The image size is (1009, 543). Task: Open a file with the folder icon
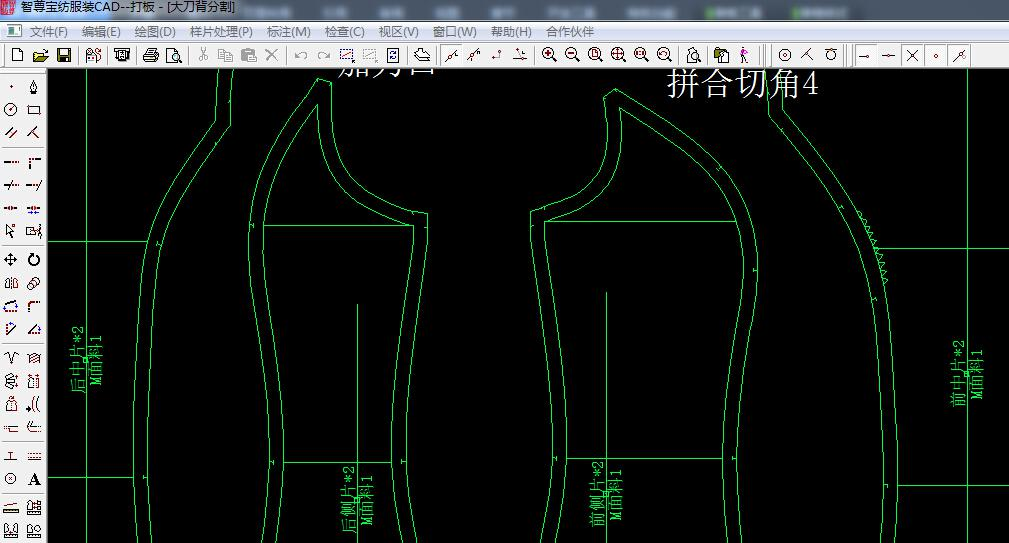(x=41, y=55)
